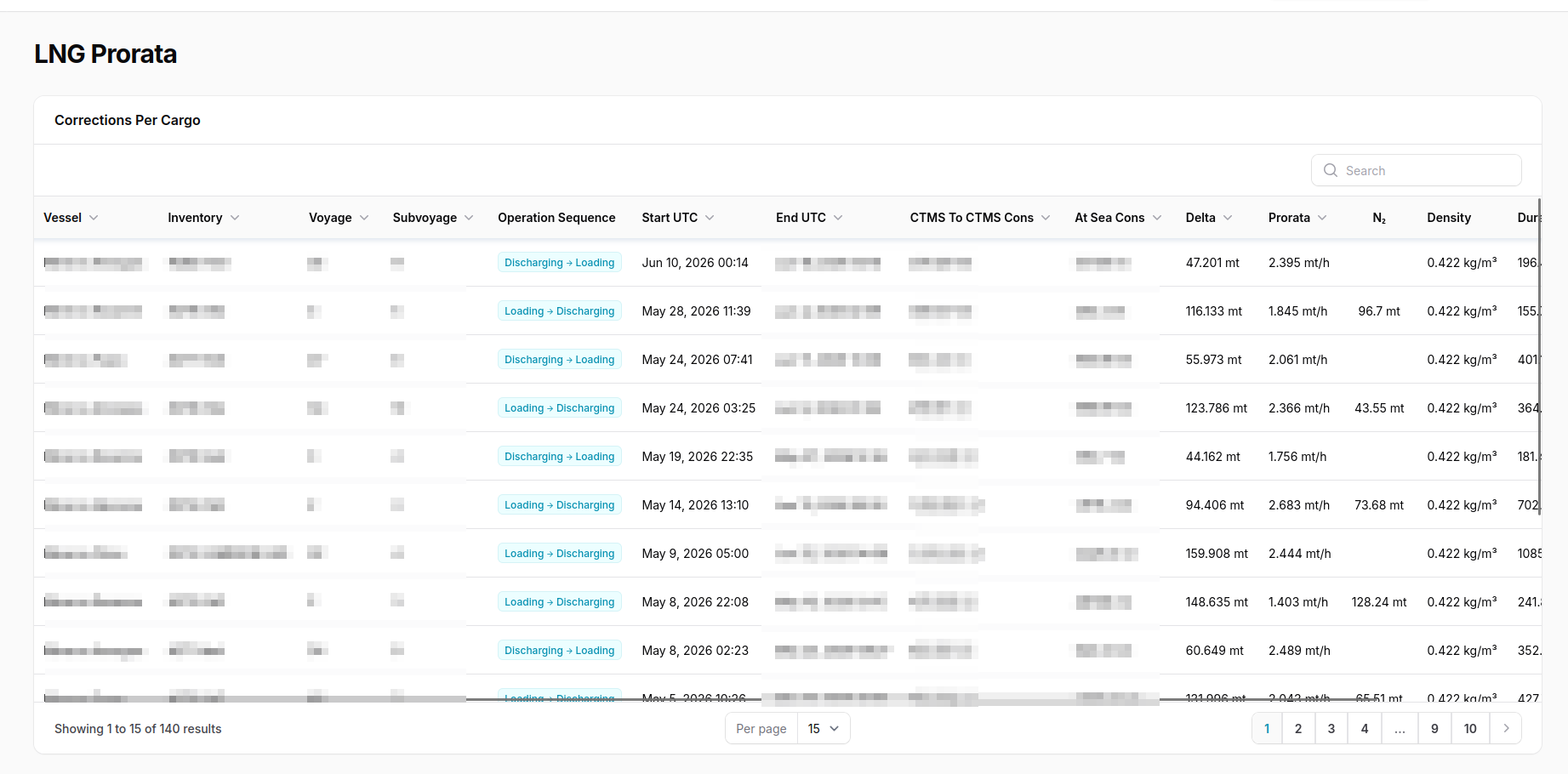Select page 4 in pagination

[x=1365, y=728]
